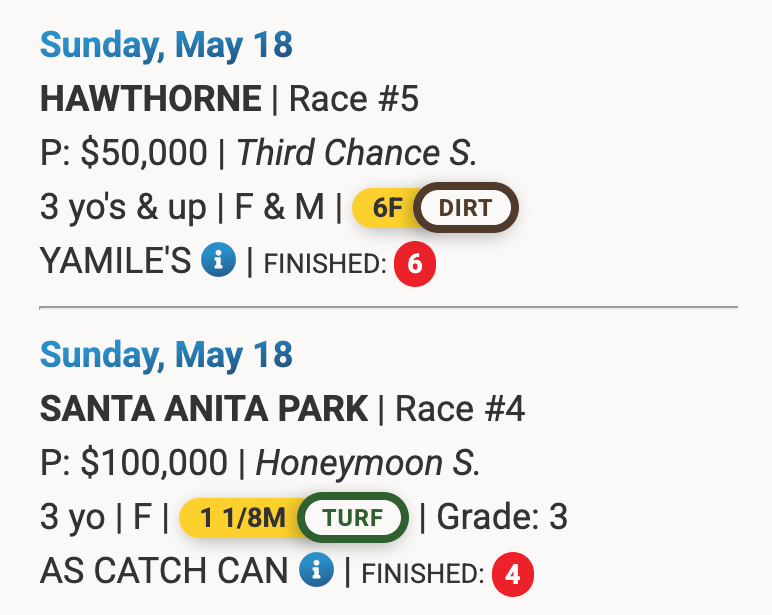This screenshot has height=615, width=772.
Task: Open the info icon beside AS CATCH CAN
Action: [316, 571]
